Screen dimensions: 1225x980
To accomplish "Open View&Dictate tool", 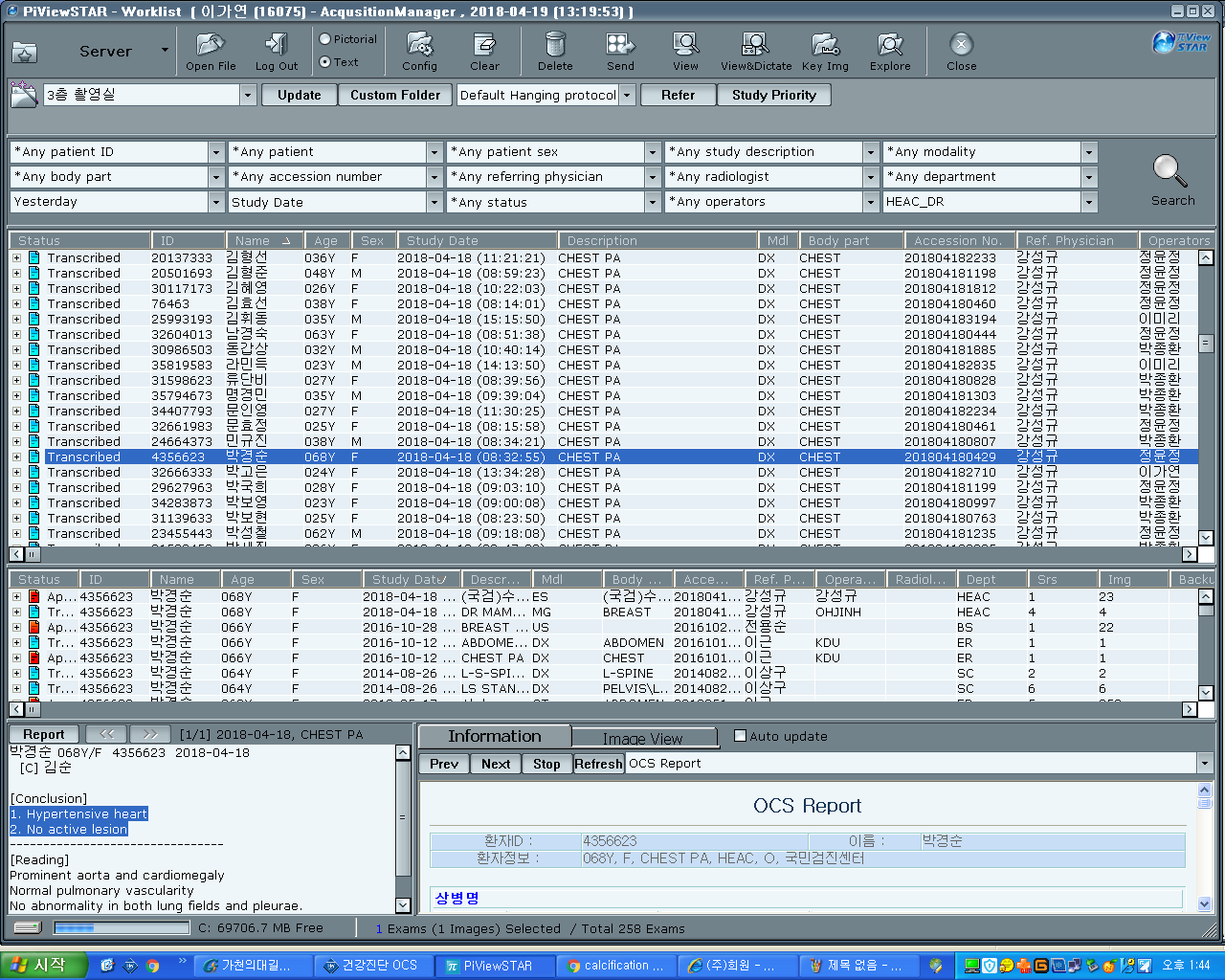I will click(755, 45).
